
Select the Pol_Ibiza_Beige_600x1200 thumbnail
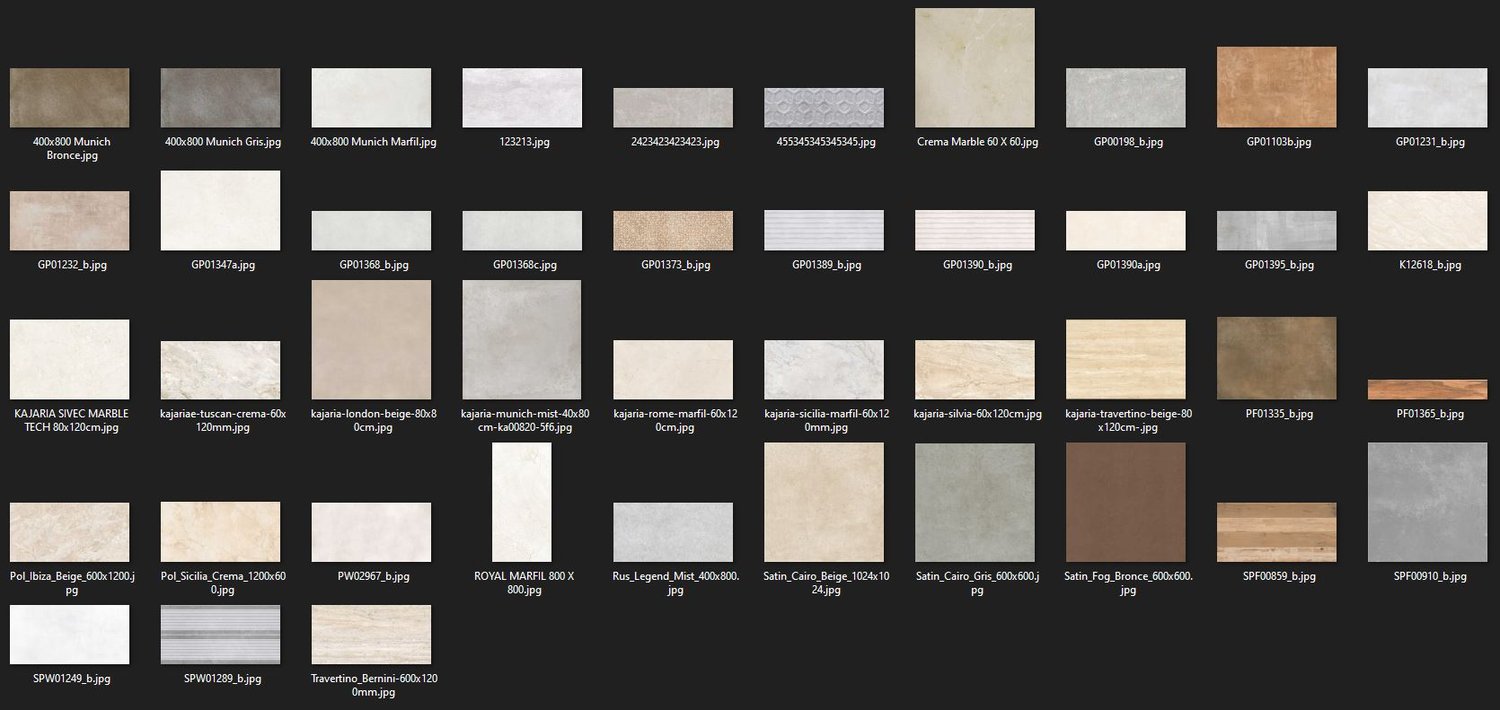pyautogui.click(x=70, y=532)
